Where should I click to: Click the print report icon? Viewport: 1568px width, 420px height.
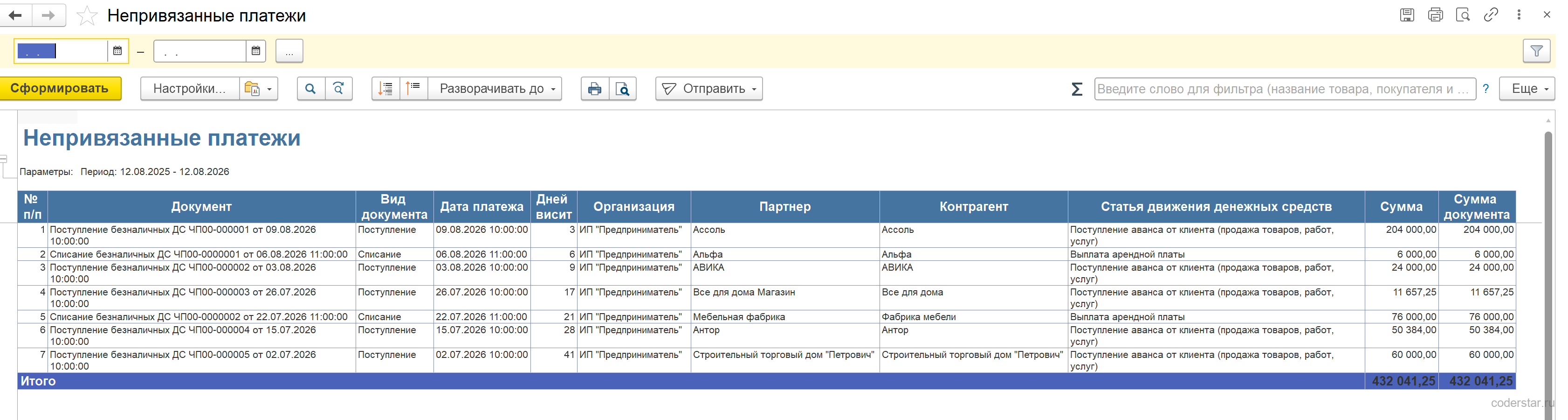tap(595, 89)
